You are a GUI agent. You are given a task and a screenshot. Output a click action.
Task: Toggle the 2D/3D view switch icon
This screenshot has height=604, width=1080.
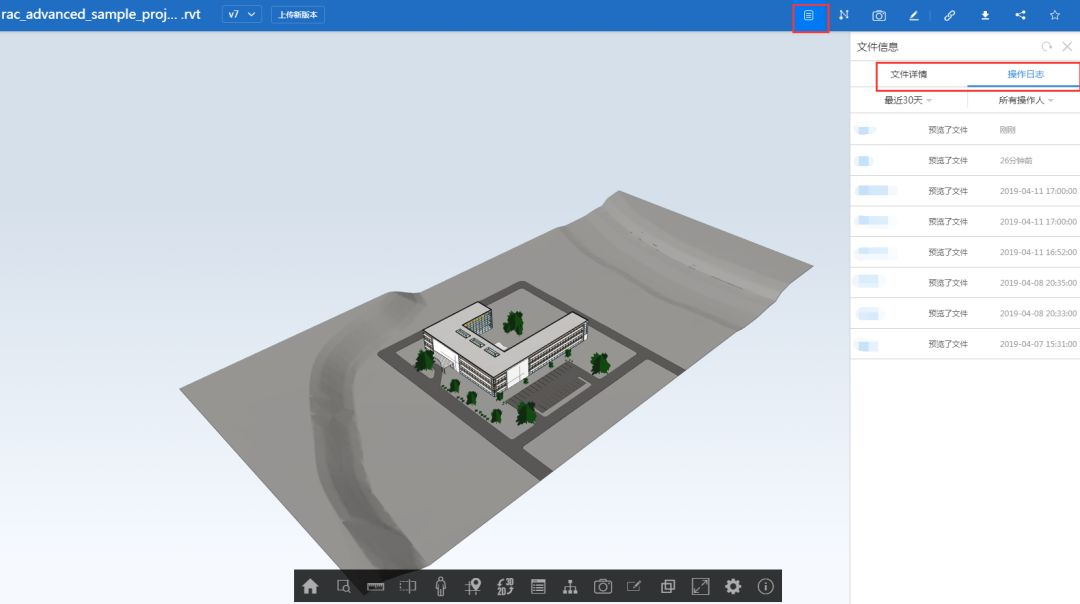(505, 587)
